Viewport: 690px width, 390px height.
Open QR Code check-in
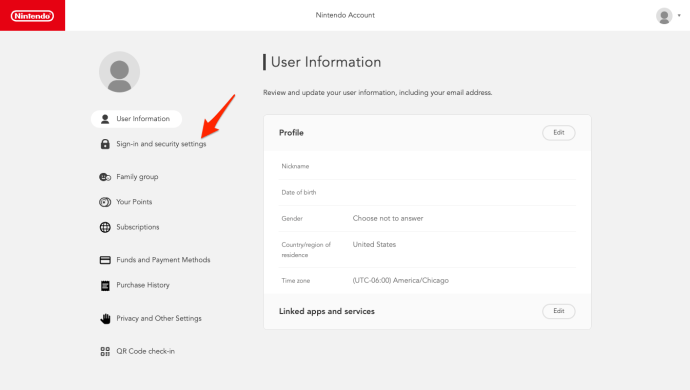coord(145,351)
